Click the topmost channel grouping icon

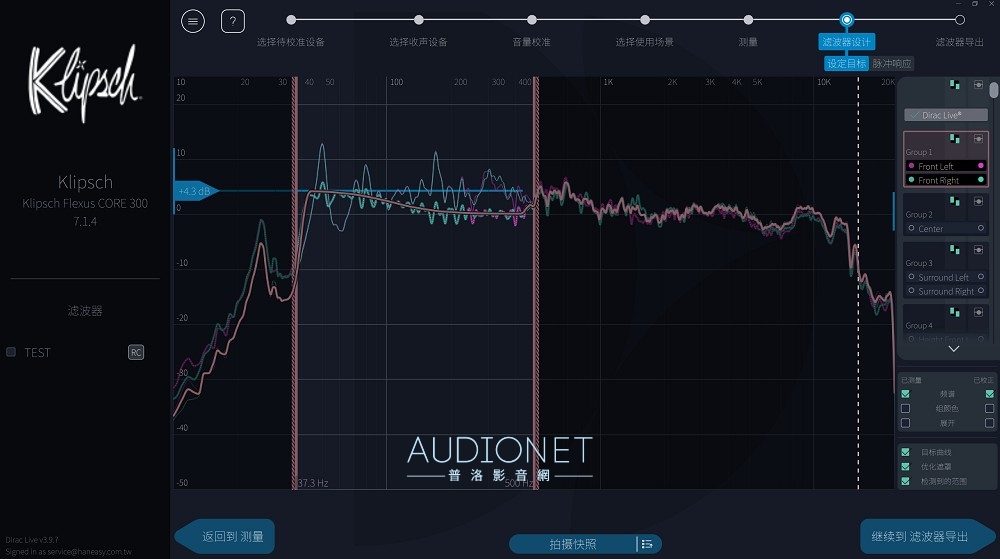pos(954,85)
